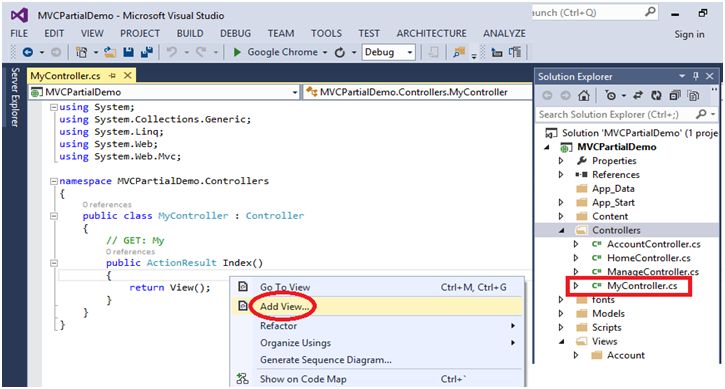Viewport: 725px width, 389px height.
Task: Click the Save All multi-disk icon
Action: [x=147, y=52]
